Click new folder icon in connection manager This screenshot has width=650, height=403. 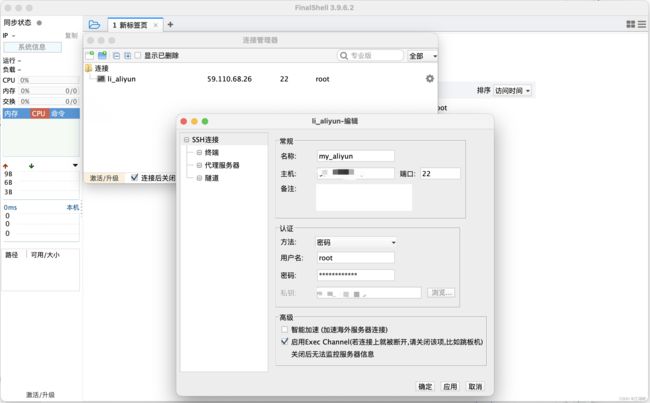pyautogui.click(x=102, y=56)
